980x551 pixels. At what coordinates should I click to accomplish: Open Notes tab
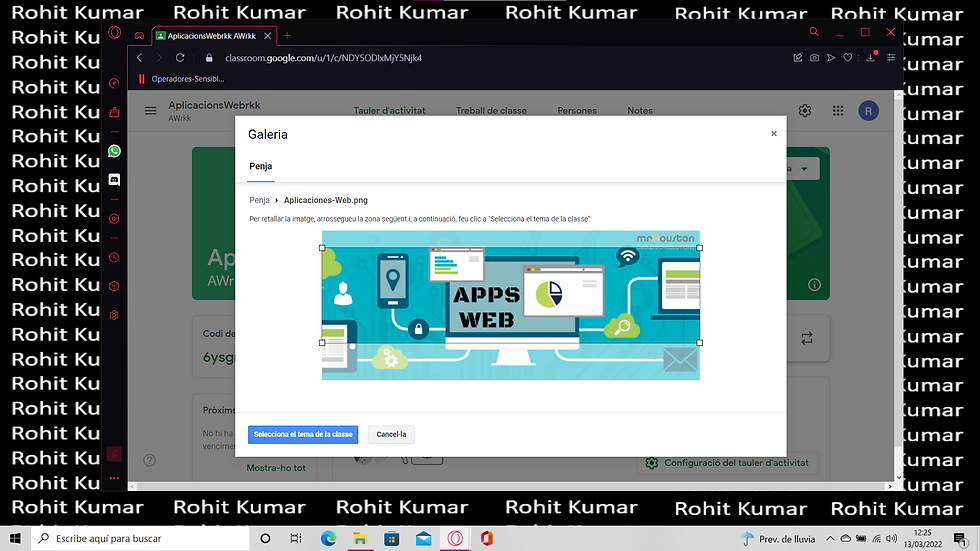tap(640, 111)
